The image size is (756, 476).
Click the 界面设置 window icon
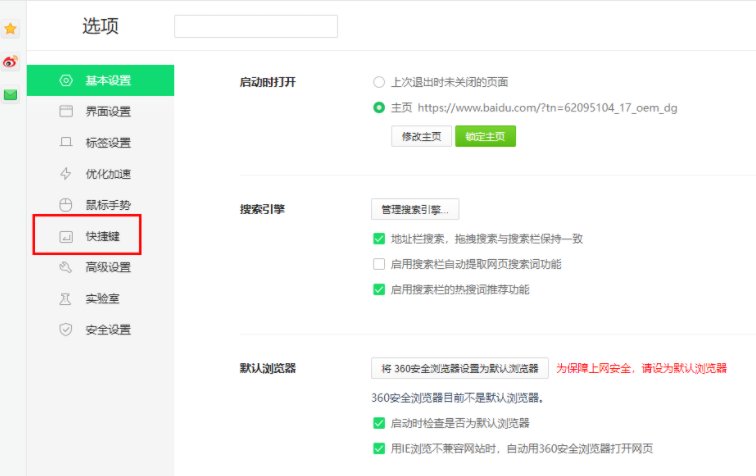(x=66, y=111)
